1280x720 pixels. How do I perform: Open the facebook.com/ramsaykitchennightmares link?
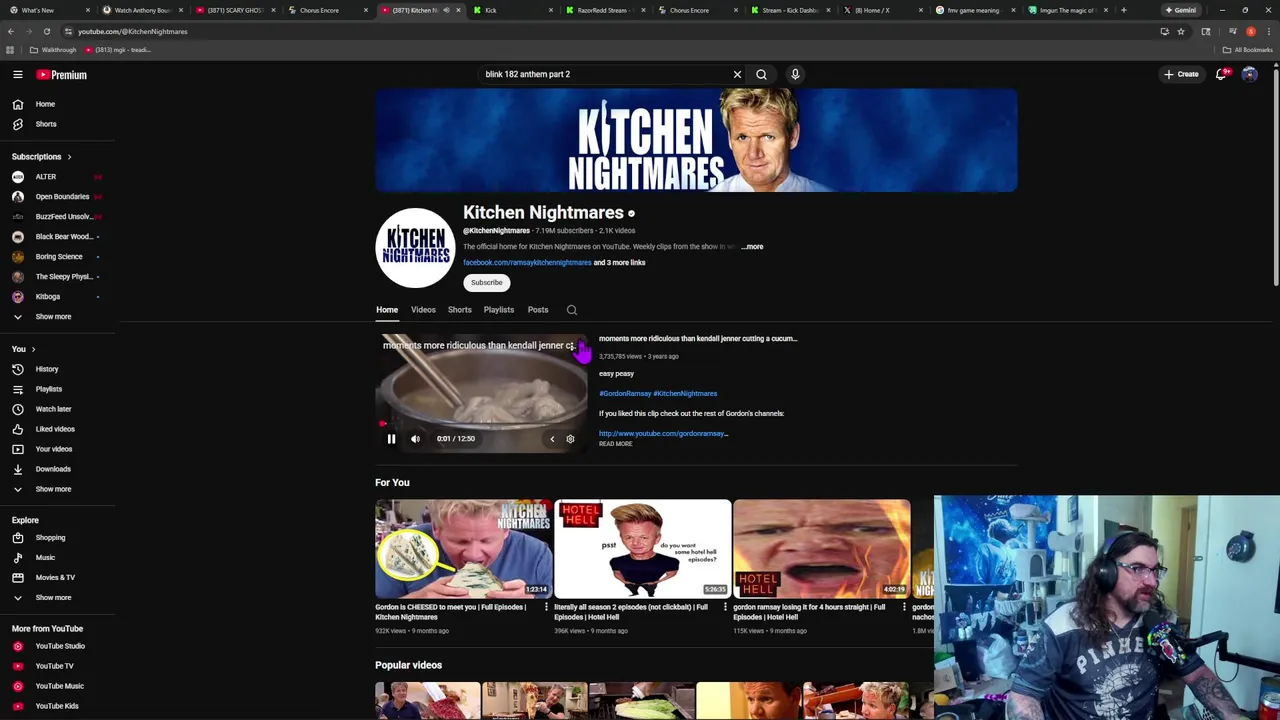tap(527, 263)
